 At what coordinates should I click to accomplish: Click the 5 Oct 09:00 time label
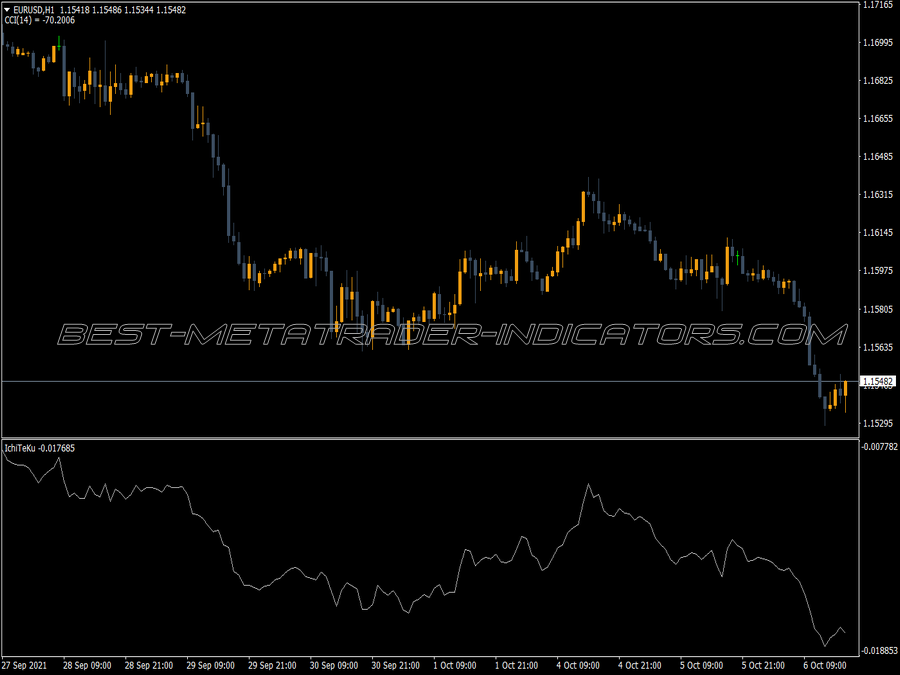702,666
